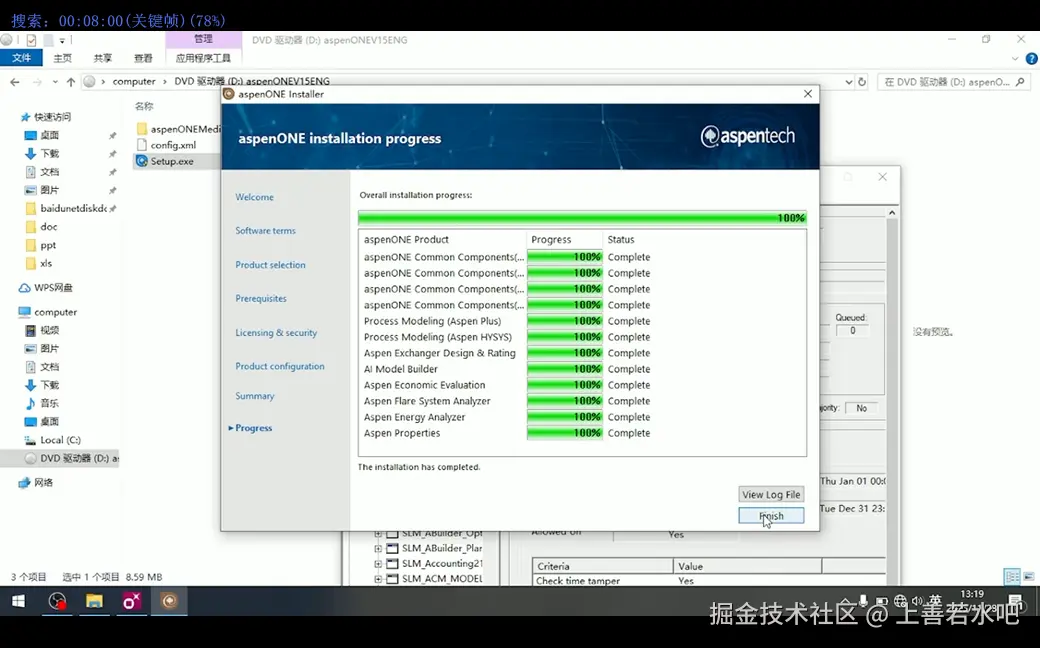Go up one folder level

coord(71,82)
